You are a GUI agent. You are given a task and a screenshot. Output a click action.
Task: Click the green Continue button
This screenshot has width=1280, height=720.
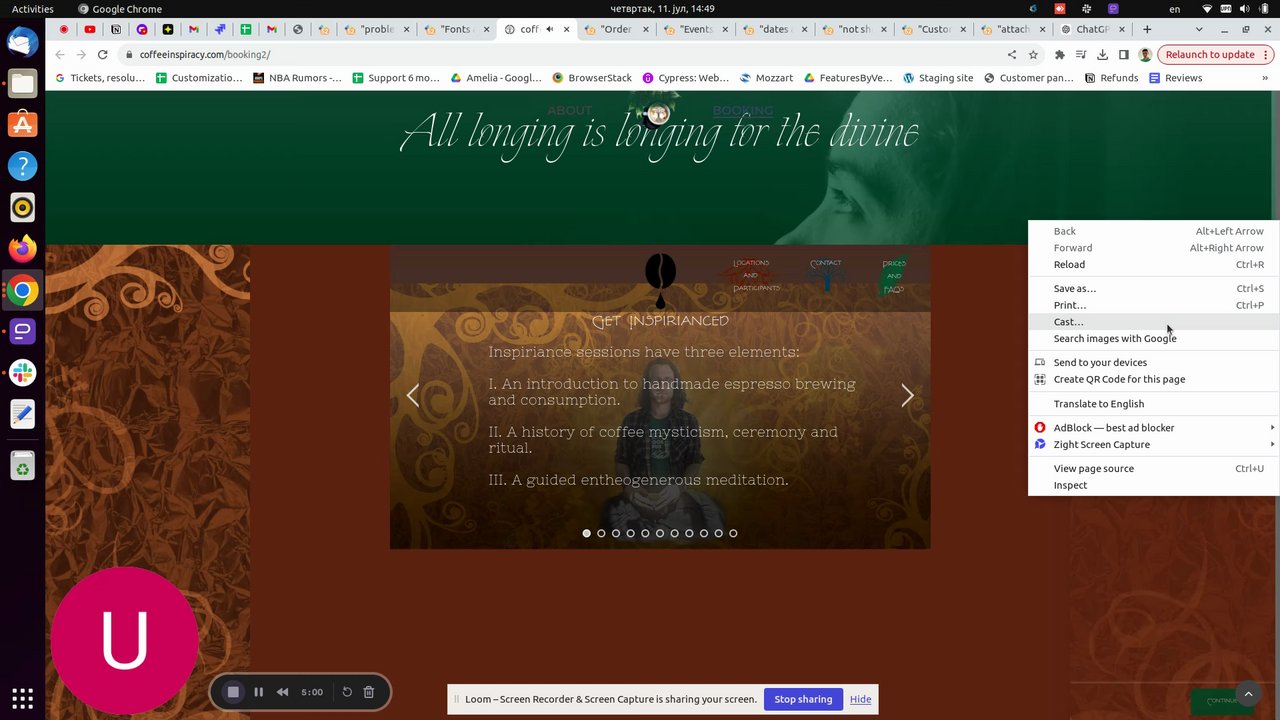[x=1217, y=701]
